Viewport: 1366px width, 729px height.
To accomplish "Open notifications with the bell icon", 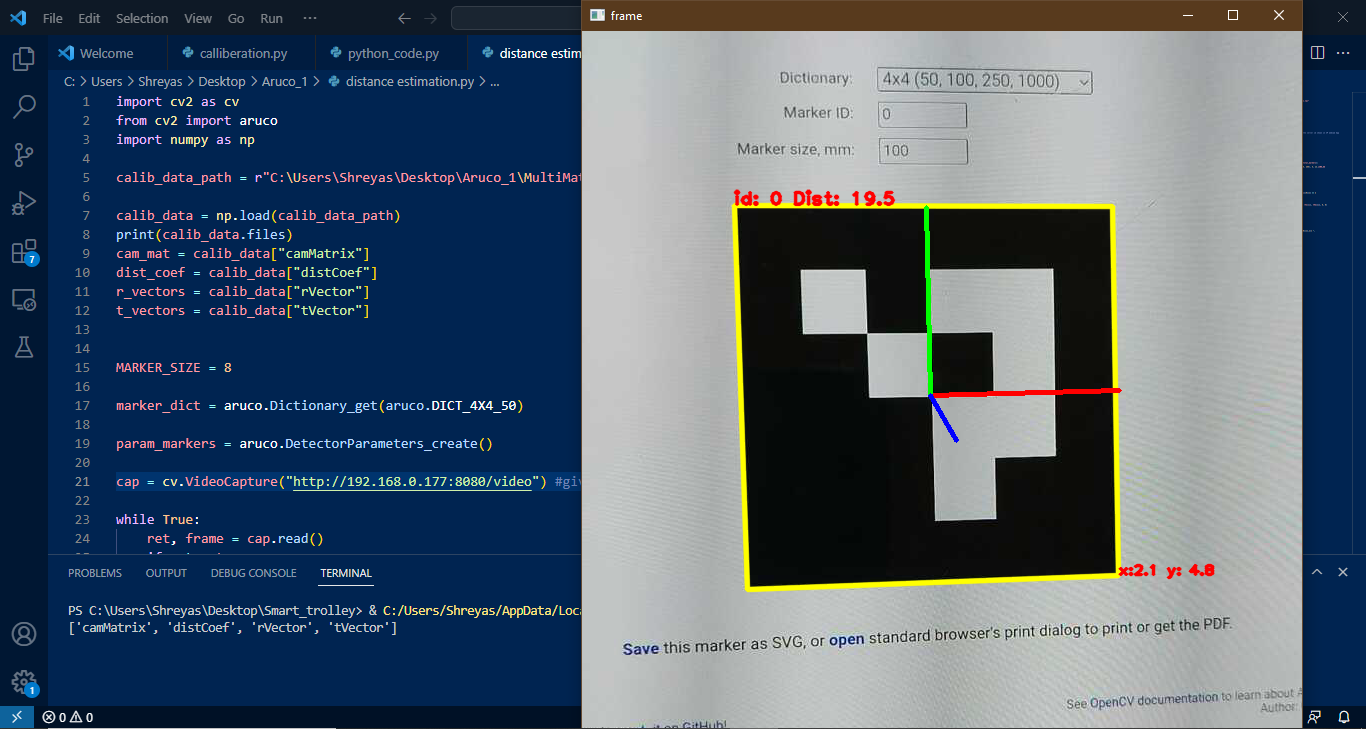I will point(1343,717).
